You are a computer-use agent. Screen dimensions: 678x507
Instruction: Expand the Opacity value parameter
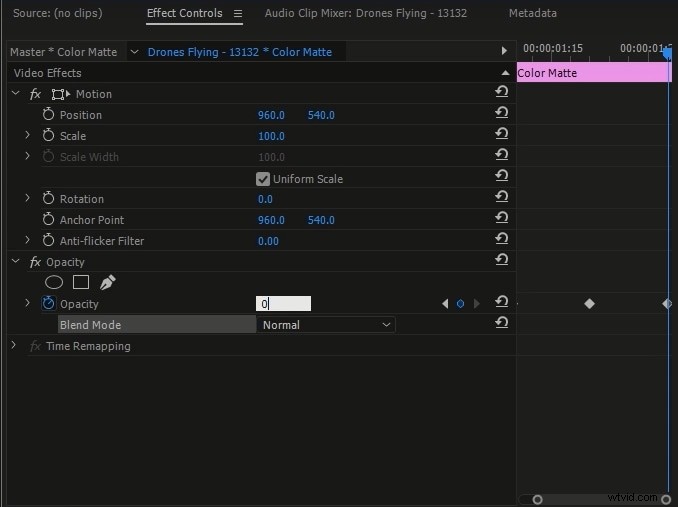pos(27,303)
